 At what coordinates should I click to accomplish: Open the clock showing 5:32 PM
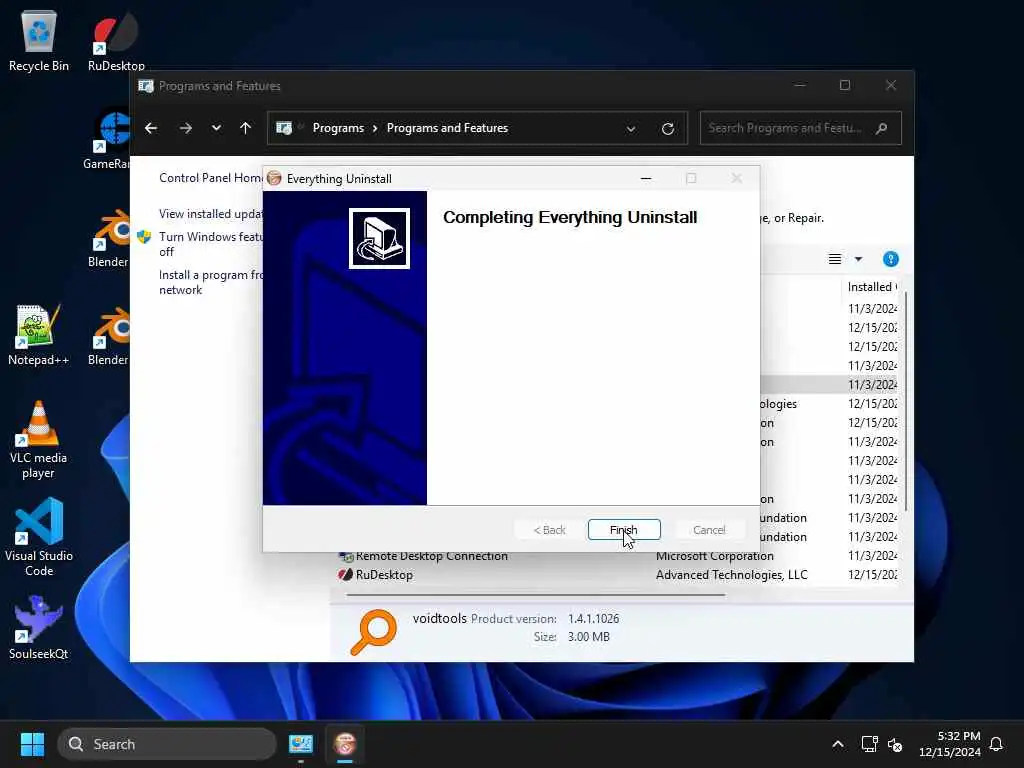(x=950, y=744)
